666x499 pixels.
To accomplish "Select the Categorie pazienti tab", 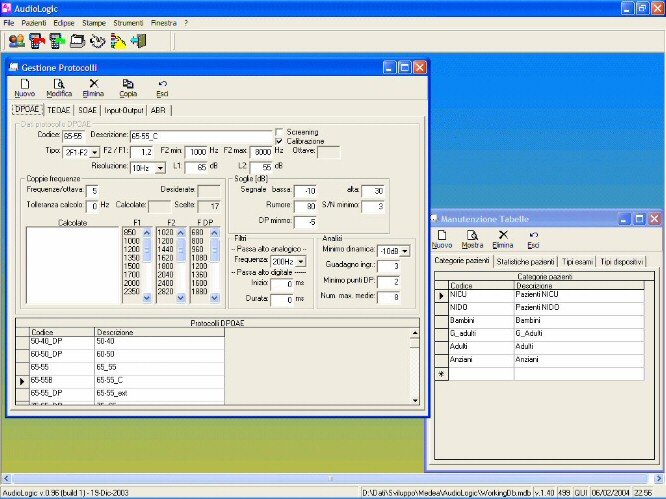I will (462, 260).
